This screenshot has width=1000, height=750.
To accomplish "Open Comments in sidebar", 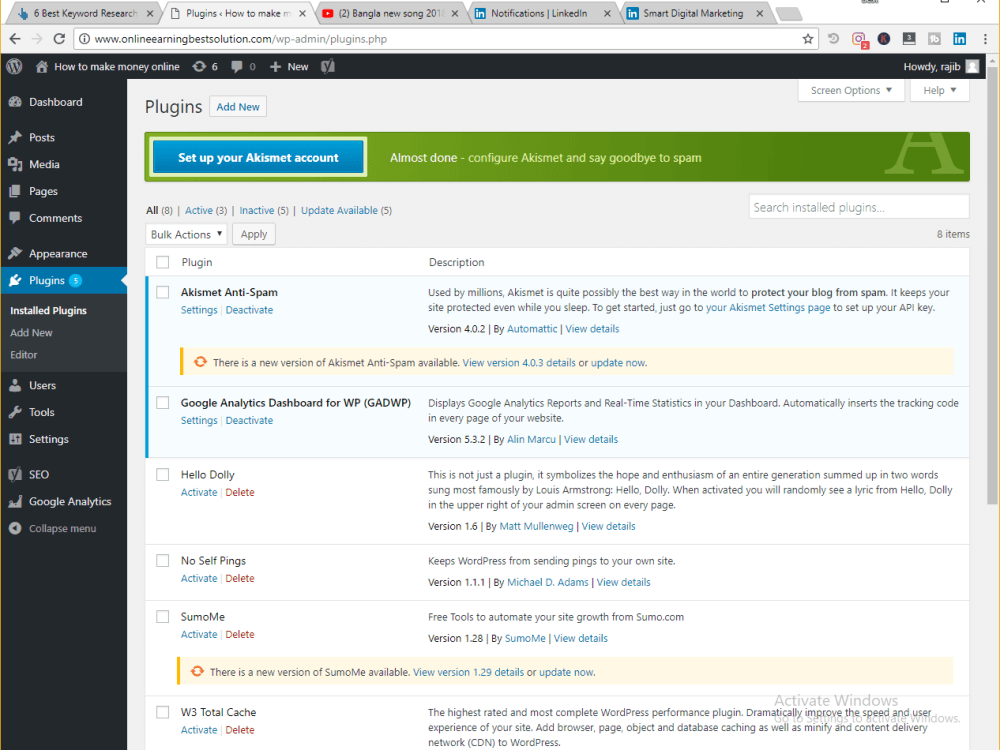I will (55, 217).
